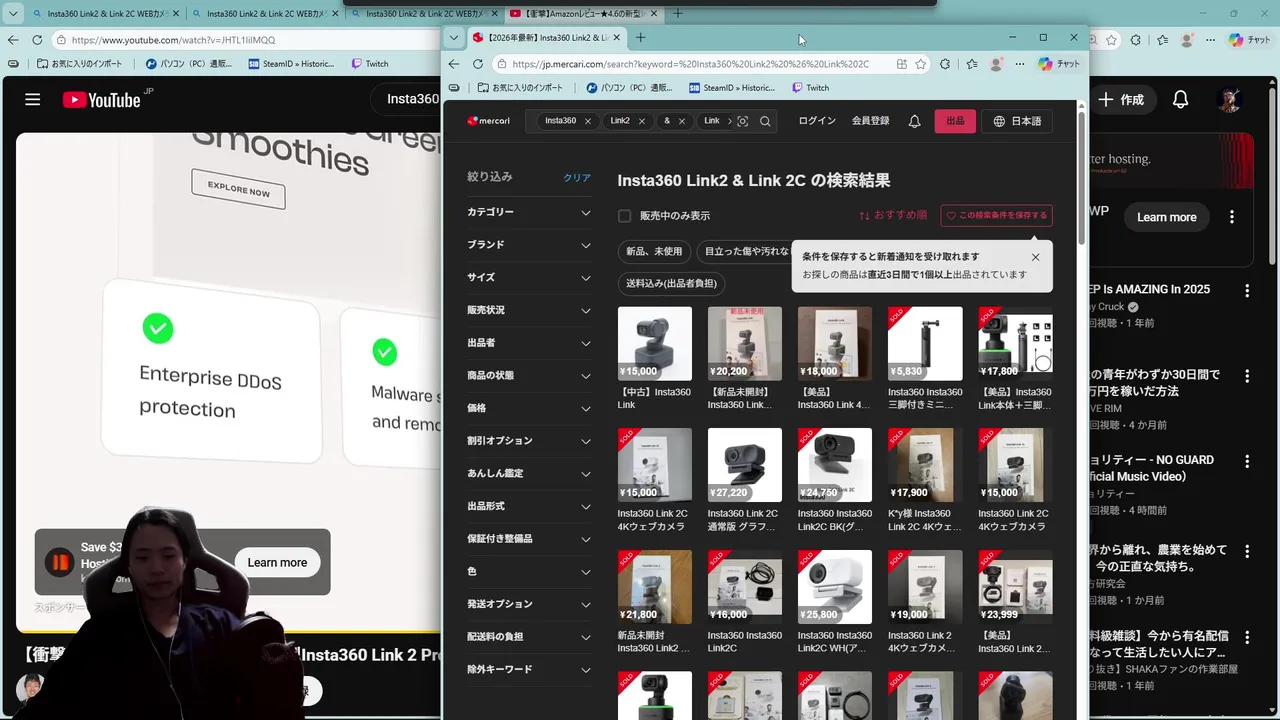Open YouTube hamburger guide menu
This screenshot has width=1280, height=720.
(x=33, y=100)
